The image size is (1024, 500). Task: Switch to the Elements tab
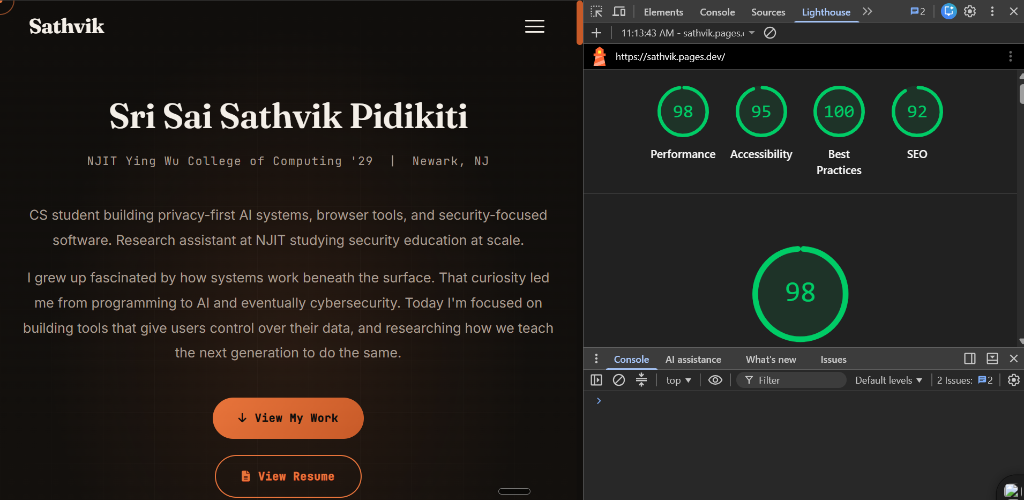tap(663, 12)
